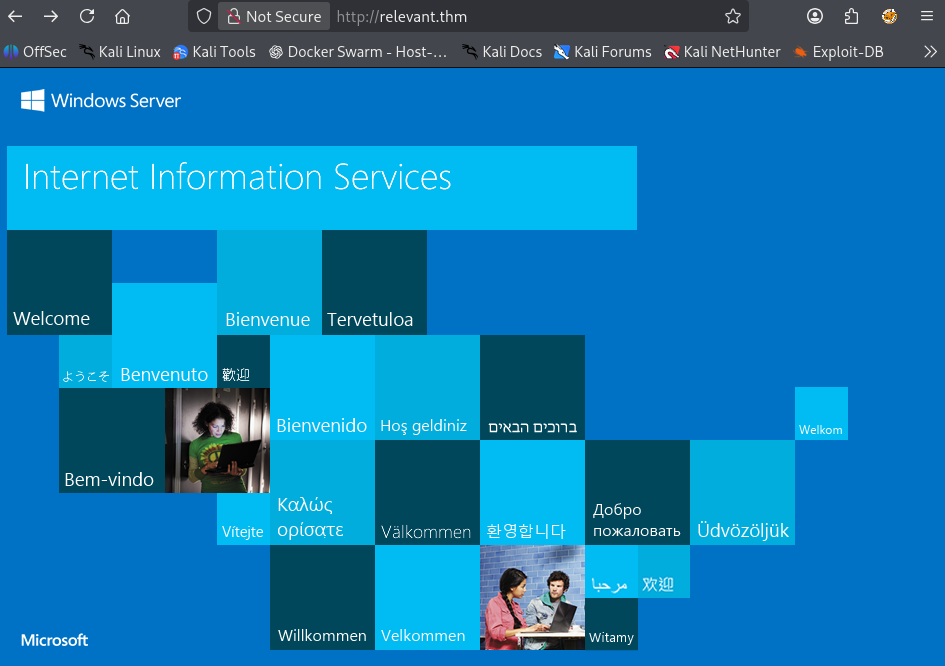The width and height of the screenshot is (945, 666).
Task: Click the Tervetuloa tile
Action: tap(374, 282)
